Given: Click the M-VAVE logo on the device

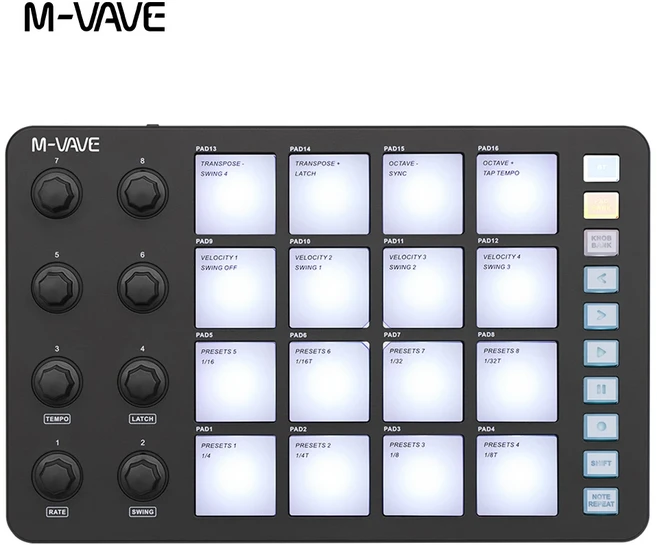Looking at the screenshot, I should point(66,145).
